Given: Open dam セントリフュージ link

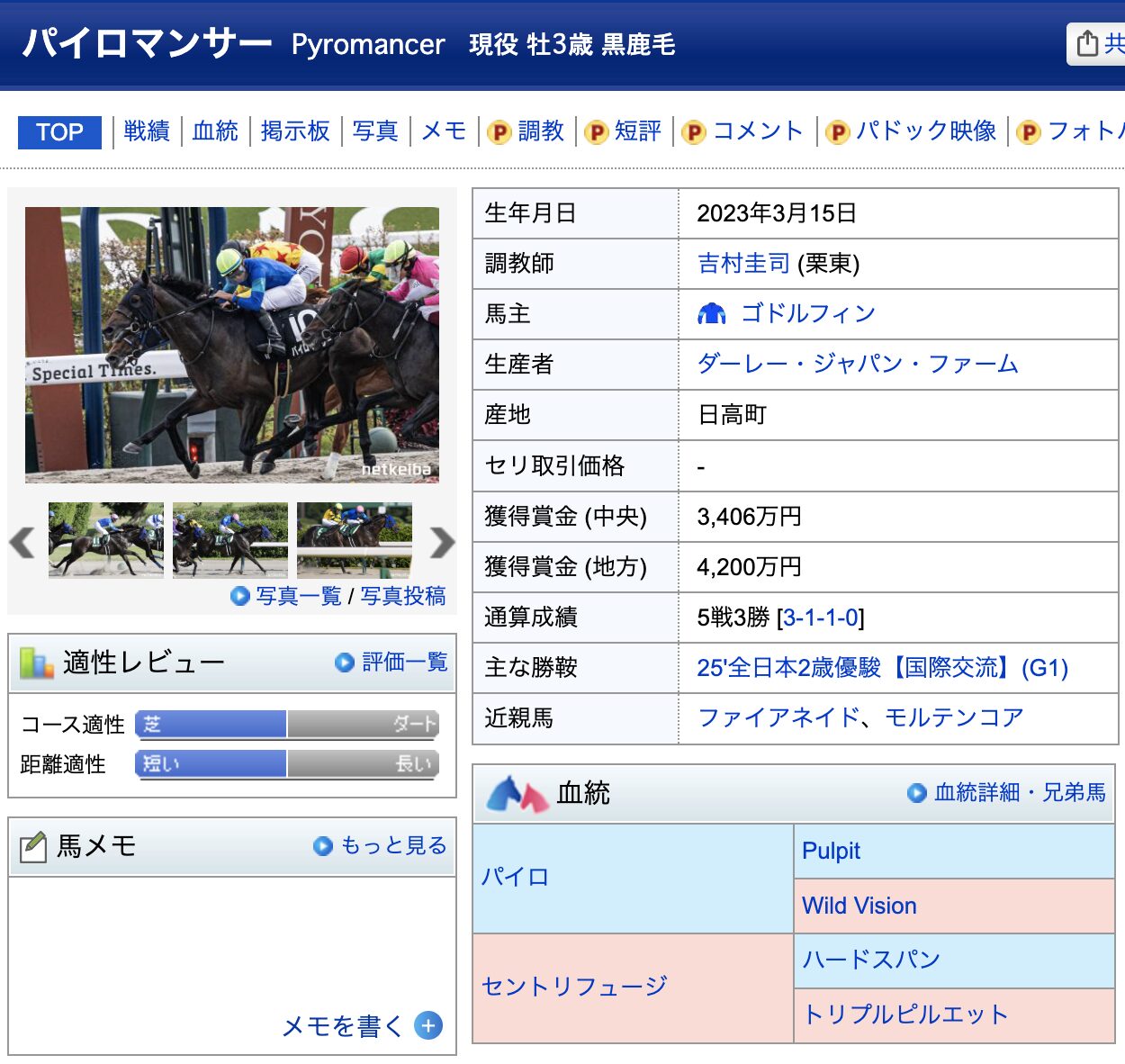Looking at the screenshot, I should tap(574, 987).
